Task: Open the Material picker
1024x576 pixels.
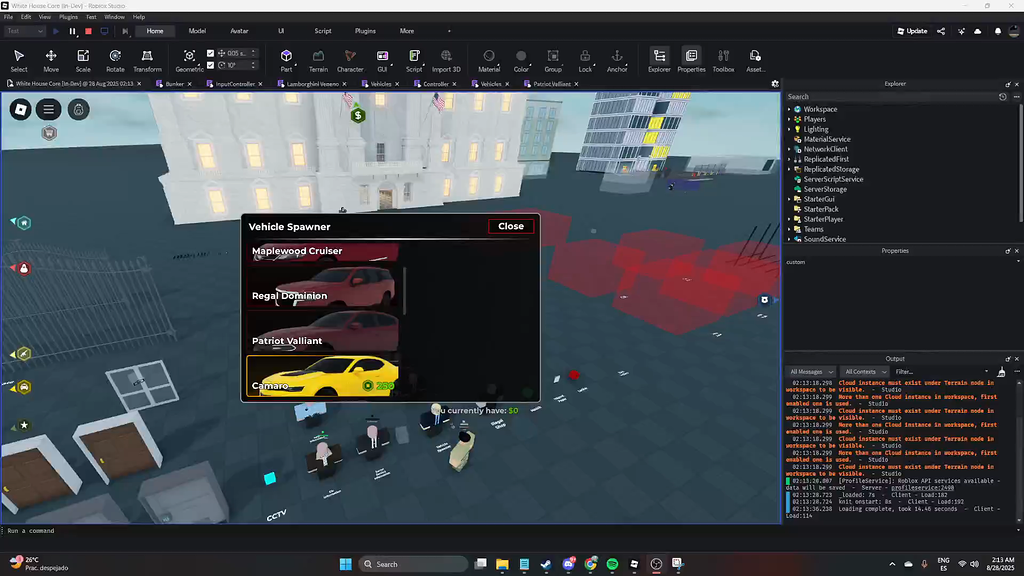Action: tap(488, 60)
